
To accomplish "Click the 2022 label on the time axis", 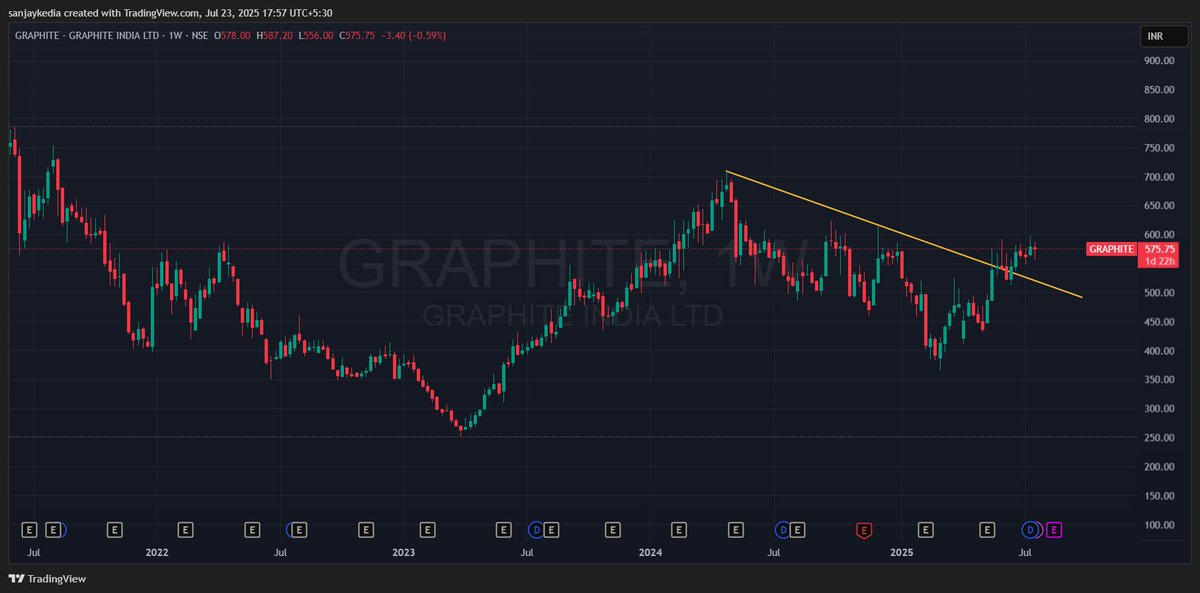I will [156, 552].
